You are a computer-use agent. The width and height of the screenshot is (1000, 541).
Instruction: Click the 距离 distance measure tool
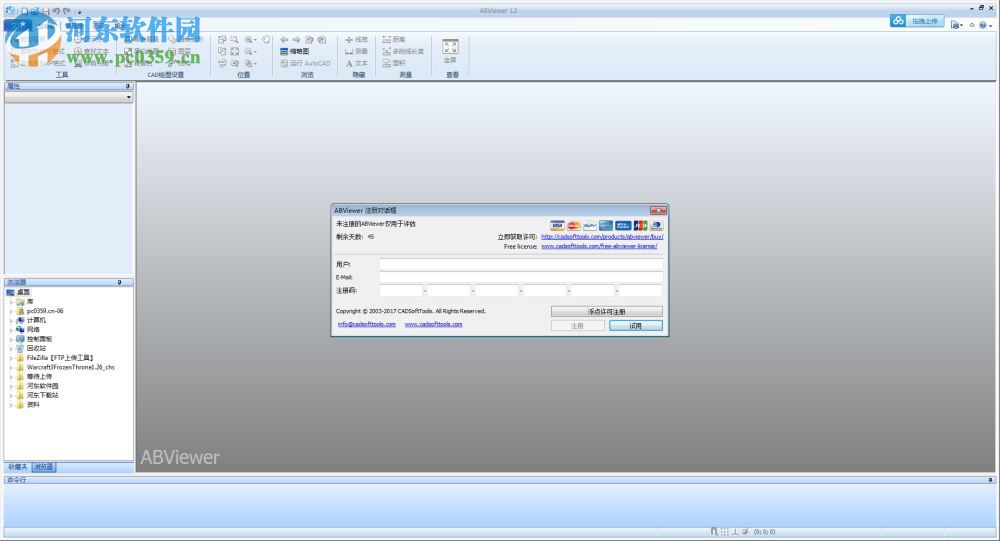point(393,40)
